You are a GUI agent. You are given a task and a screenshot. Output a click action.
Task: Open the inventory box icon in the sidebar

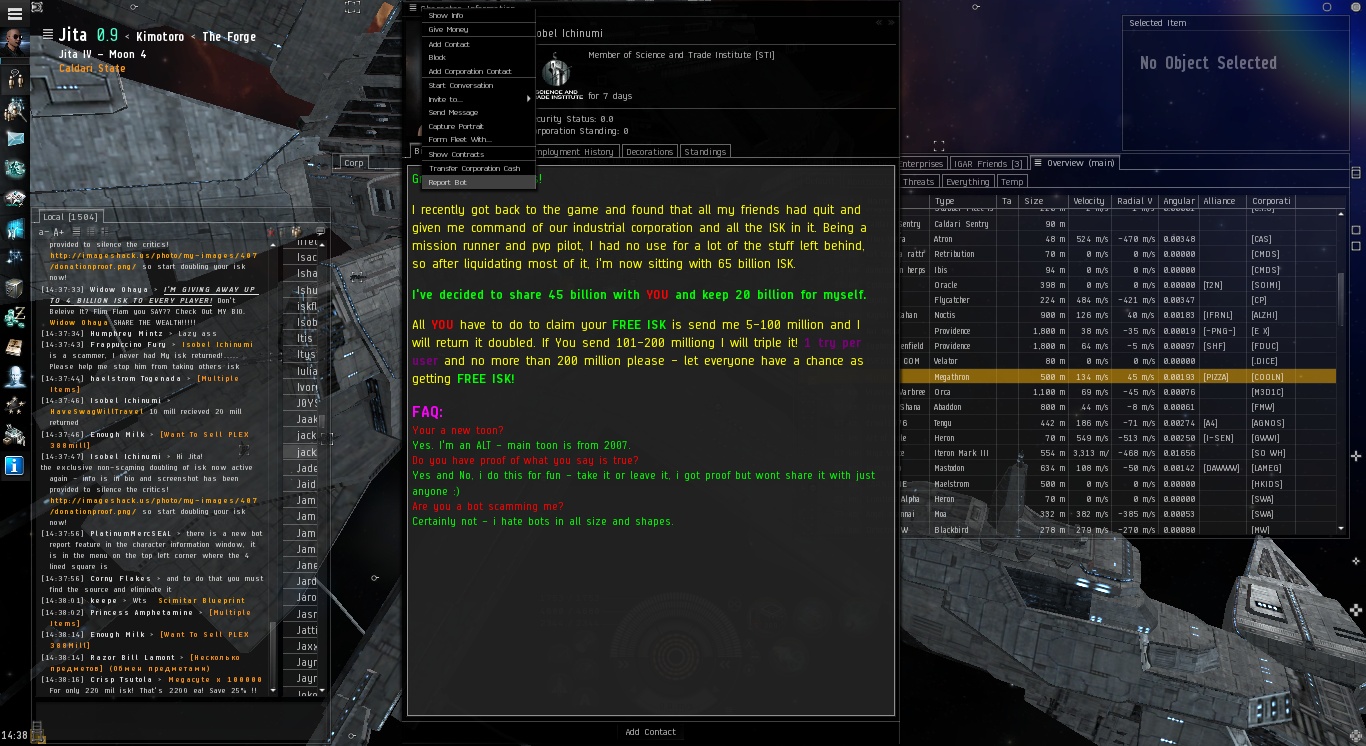pyautogui.click(x=15, y=288)
